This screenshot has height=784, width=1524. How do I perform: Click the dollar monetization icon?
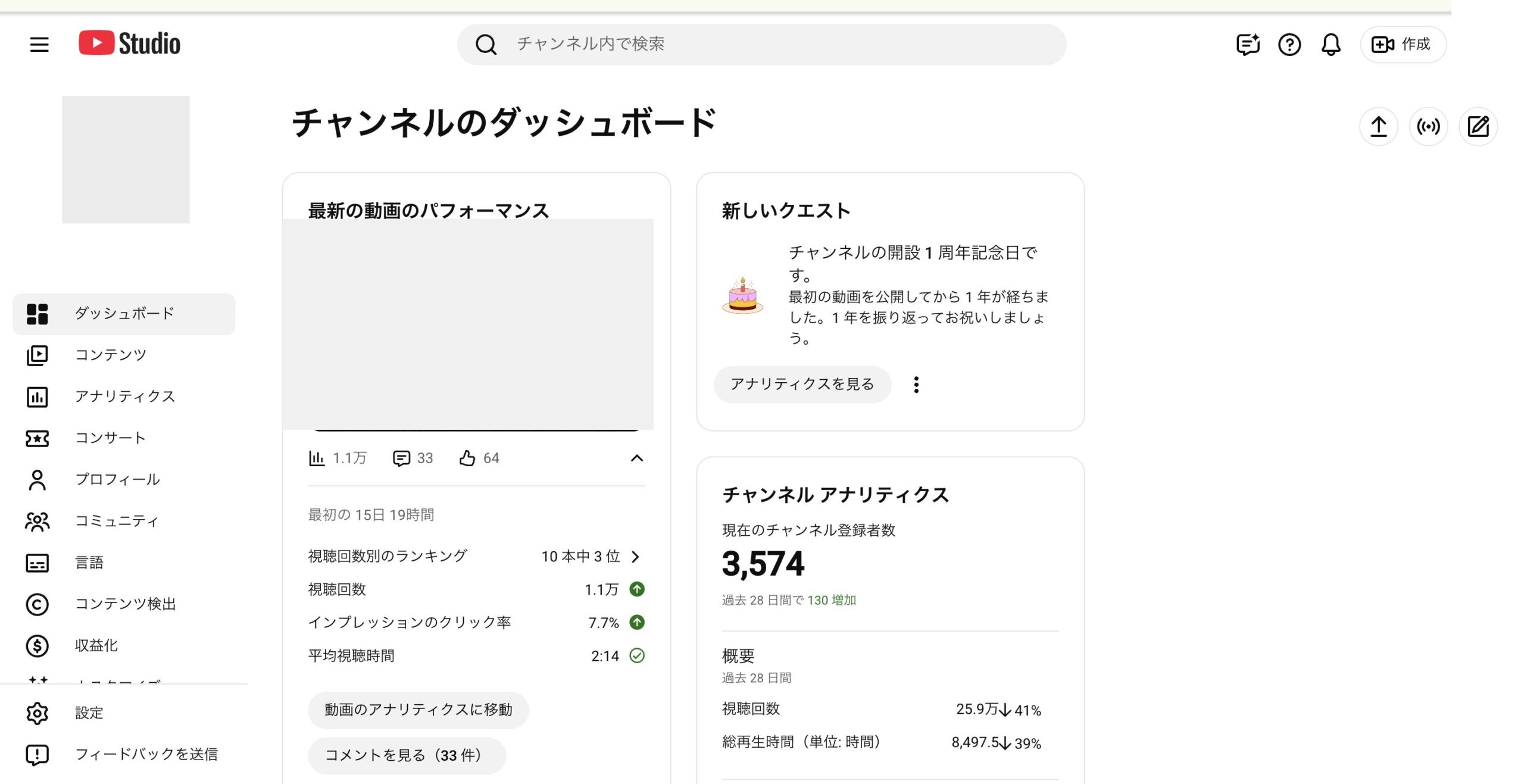click(x=37, y=646)
